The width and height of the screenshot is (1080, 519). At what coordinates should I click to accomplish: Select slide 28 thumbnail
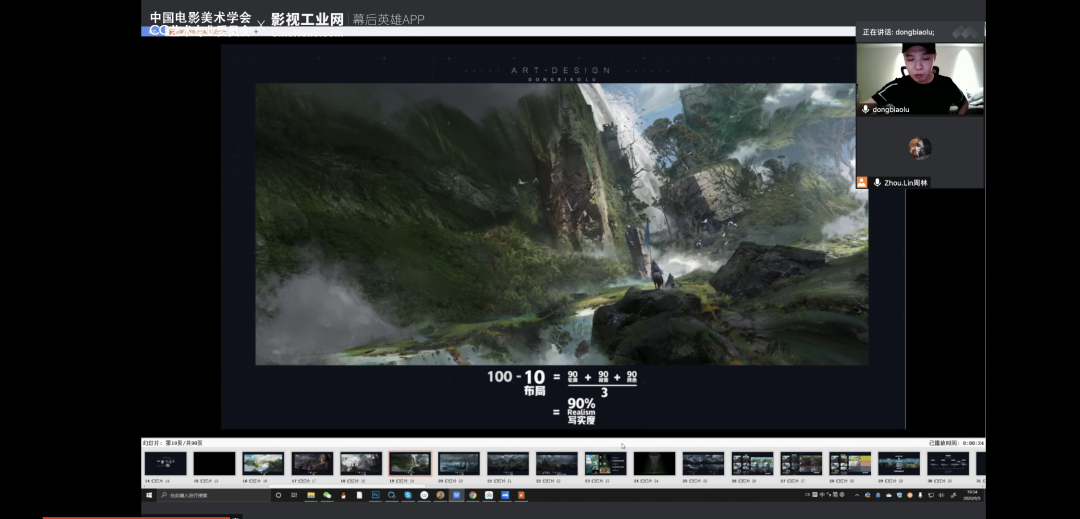tap(850, 463)
